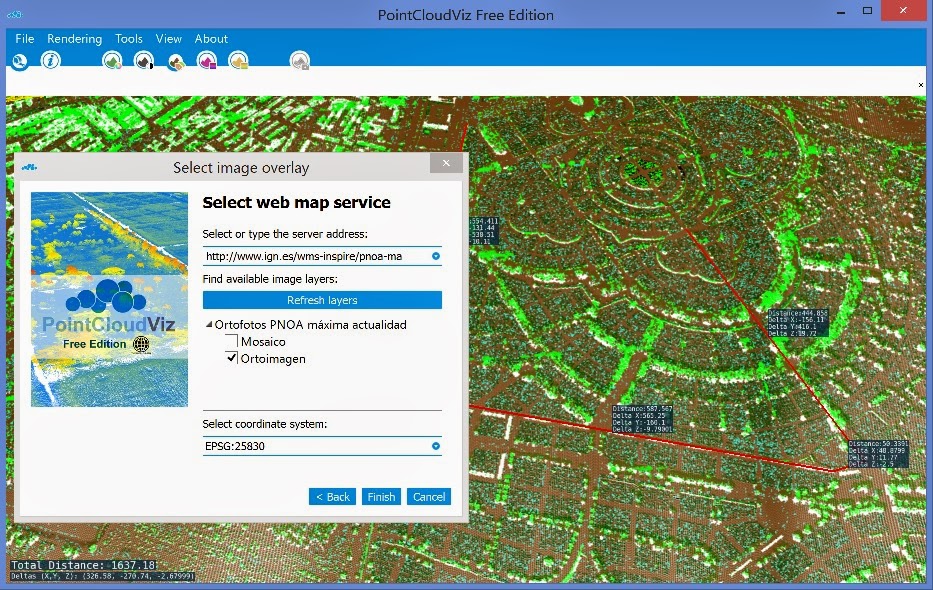Click the Deltas (X,Y,Z) status text

(102, 576)
